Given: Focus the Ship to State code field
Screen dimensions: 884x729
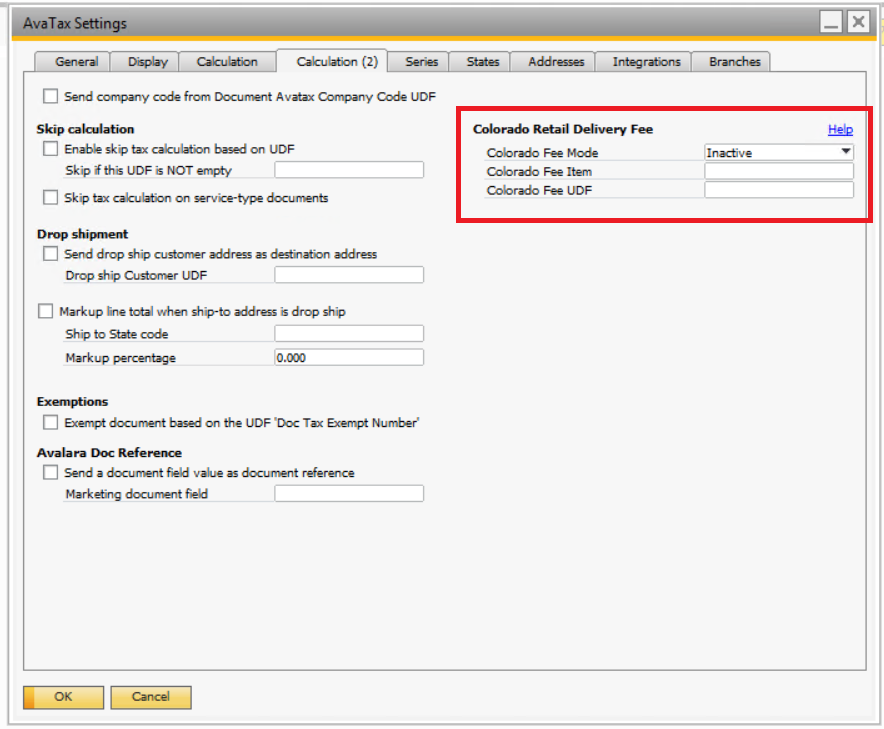Looking at the screenshot, I should [349, 333].
